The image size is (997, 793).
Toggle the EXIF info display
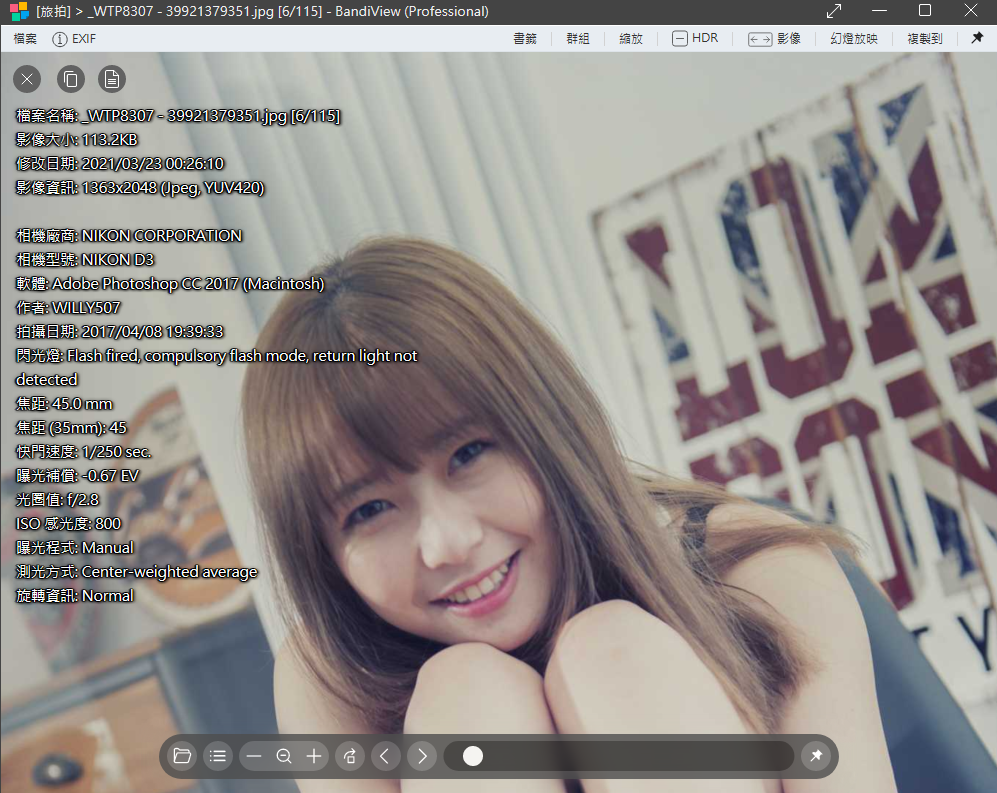[74, 39]
